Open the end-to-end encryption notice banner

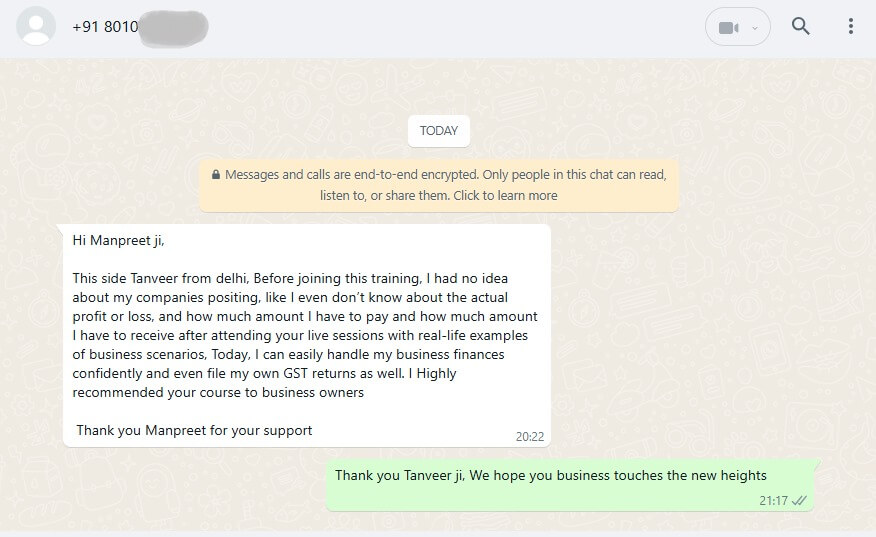tap(439, 185)
